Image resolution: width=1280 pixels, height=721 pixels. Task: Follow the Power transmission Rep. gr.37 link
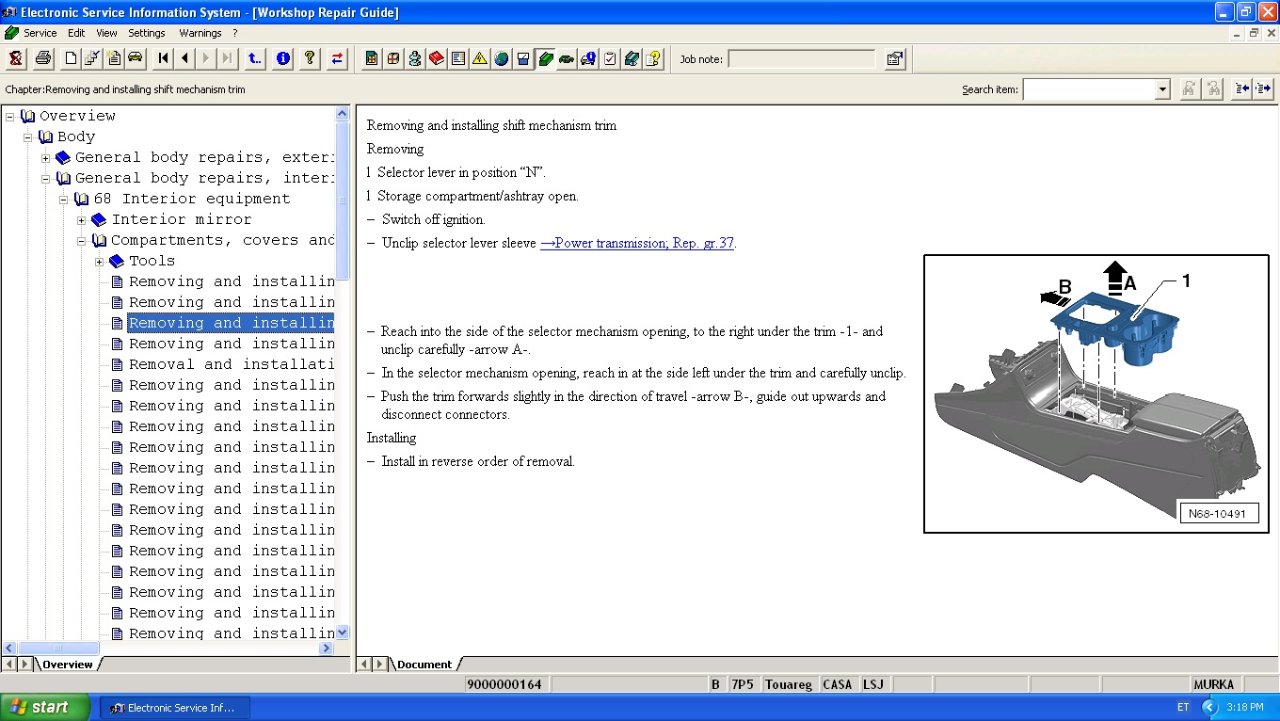pyautogui.click(x=637, y=243)
